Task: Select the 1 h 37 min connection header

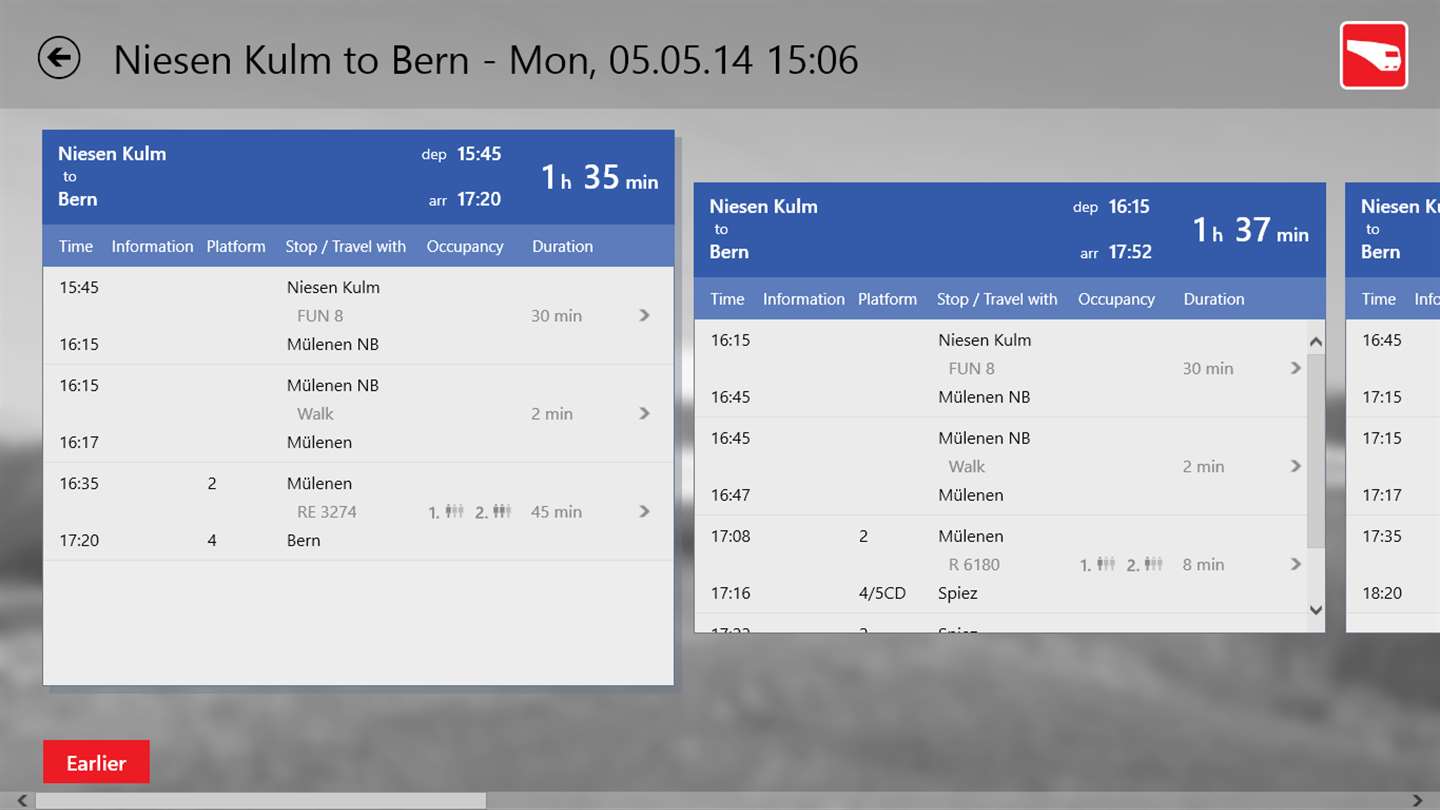Action: pos(1009,230)
